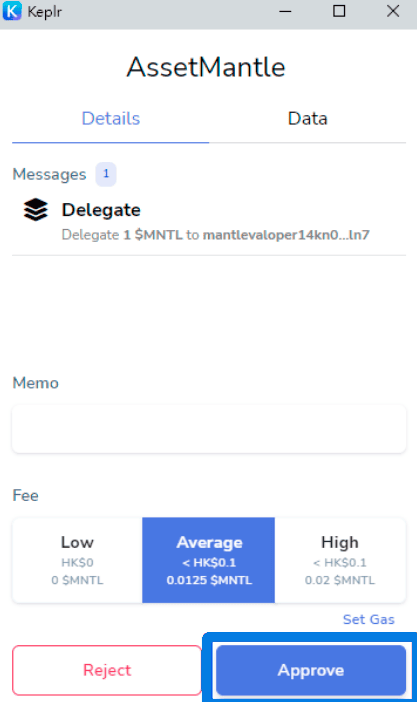The image size is (417, 702).
Task: Select the Low fee option
Action: click(77, 560)
